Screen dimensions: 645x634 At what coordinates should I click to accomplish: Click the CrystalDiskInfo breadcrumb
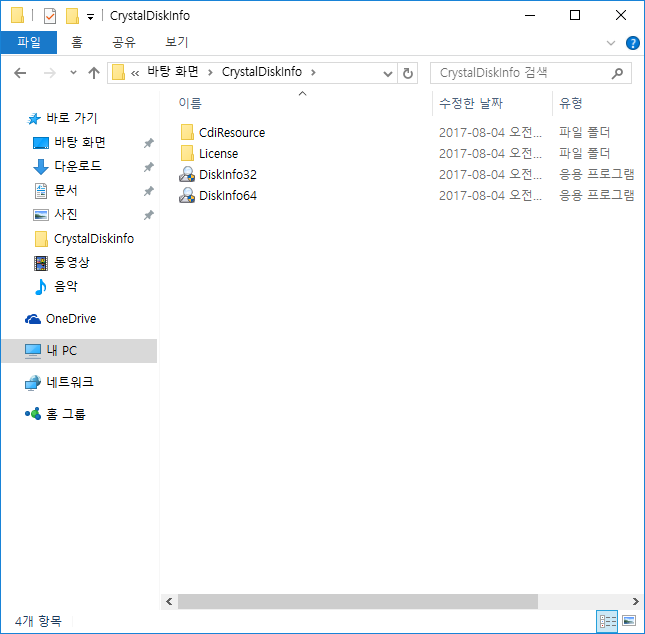(262, 72)
